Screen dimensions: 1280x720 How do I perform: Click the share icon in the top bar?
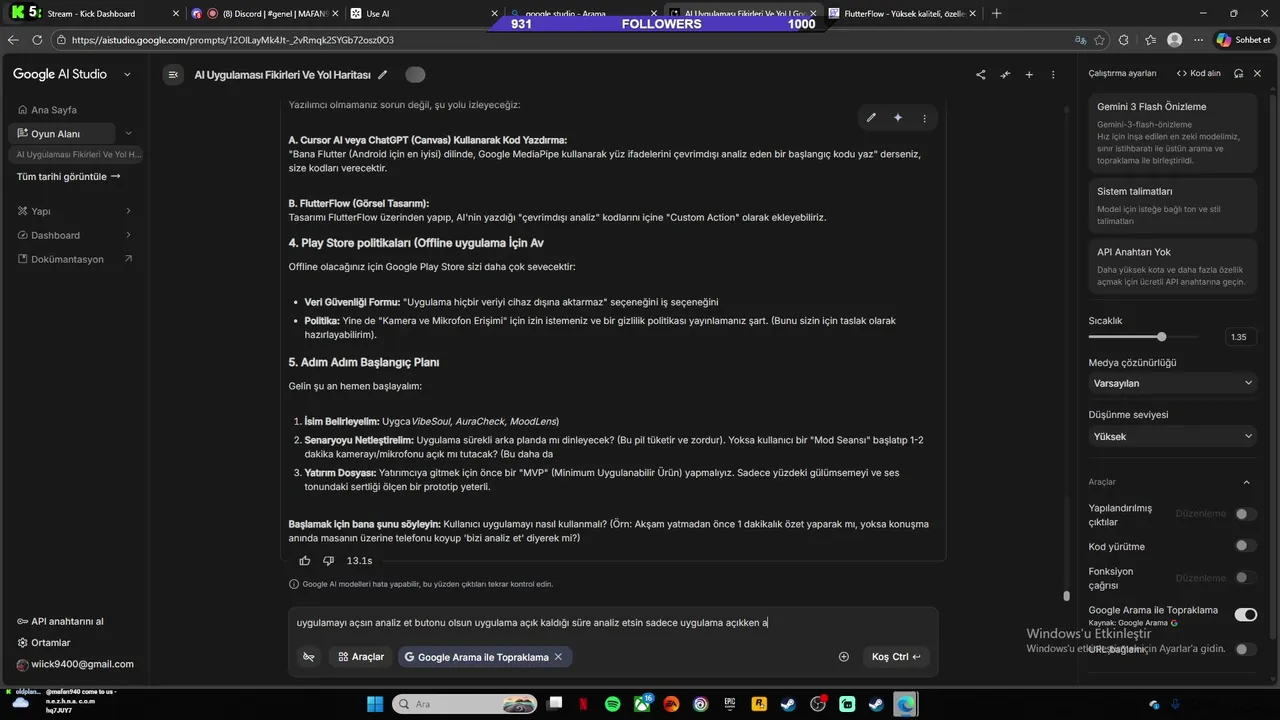(x=981, y=74)
